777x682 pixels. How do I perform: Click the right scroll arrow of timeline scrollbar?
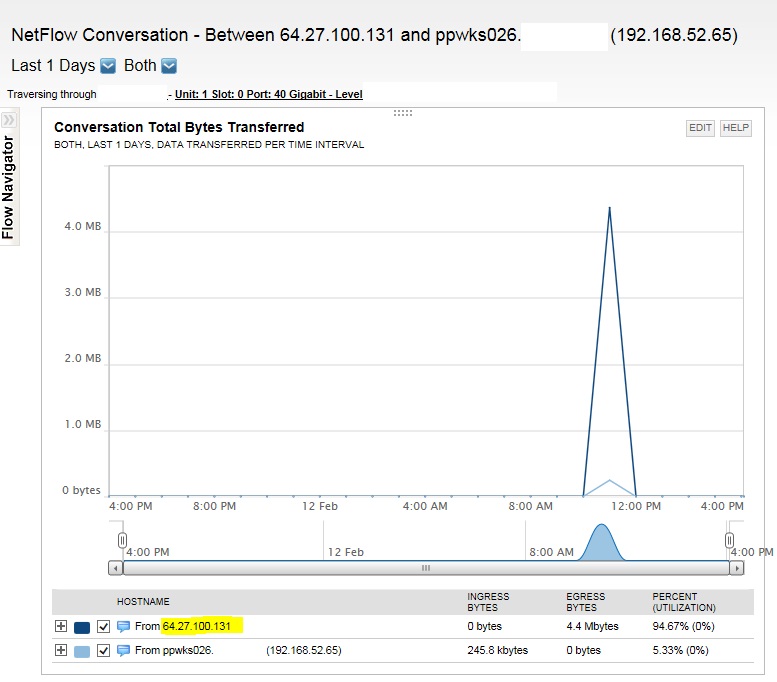coord(737,568)
